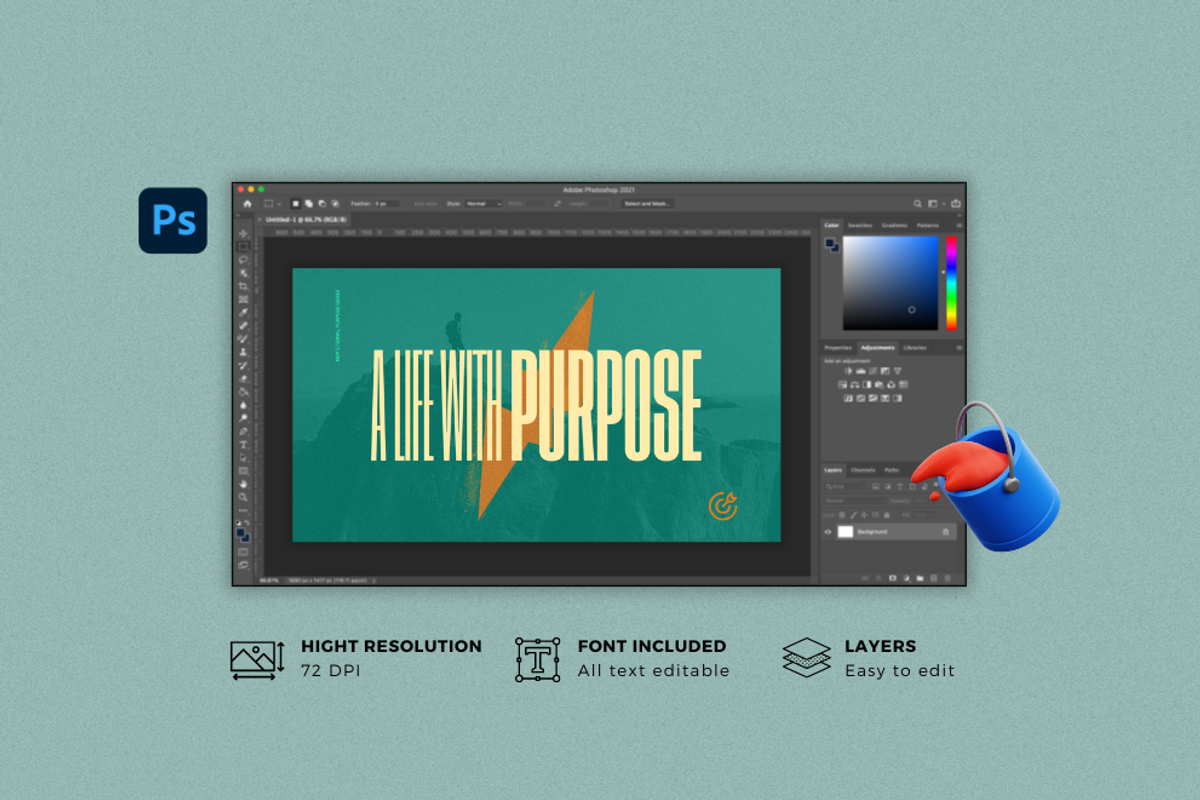Click the Select and Mask button
The image size is (1200, 800).
coord(647,204)
